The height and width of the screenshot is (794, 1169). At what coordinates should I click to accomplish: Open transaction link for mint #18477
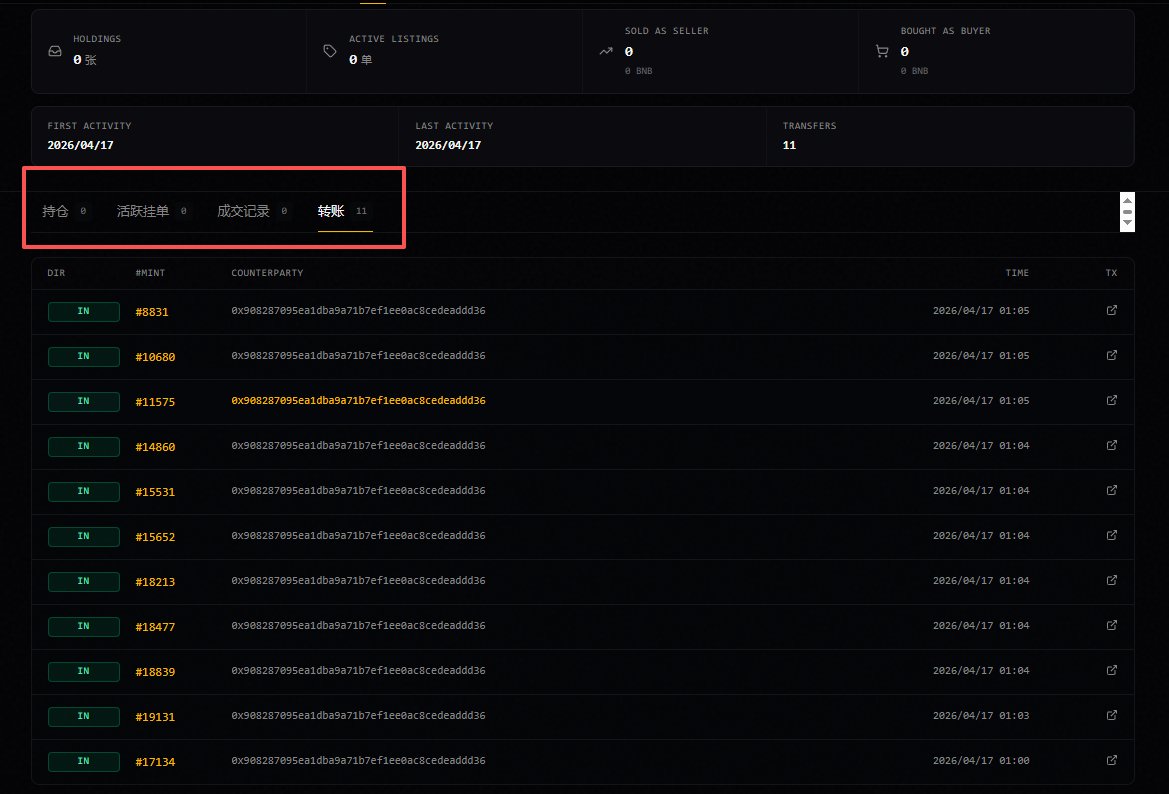coord(1112,626)
